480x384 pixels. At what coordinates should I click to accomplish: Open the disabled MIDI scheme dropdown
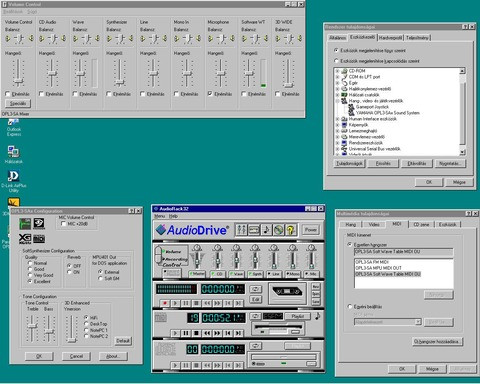388,322
